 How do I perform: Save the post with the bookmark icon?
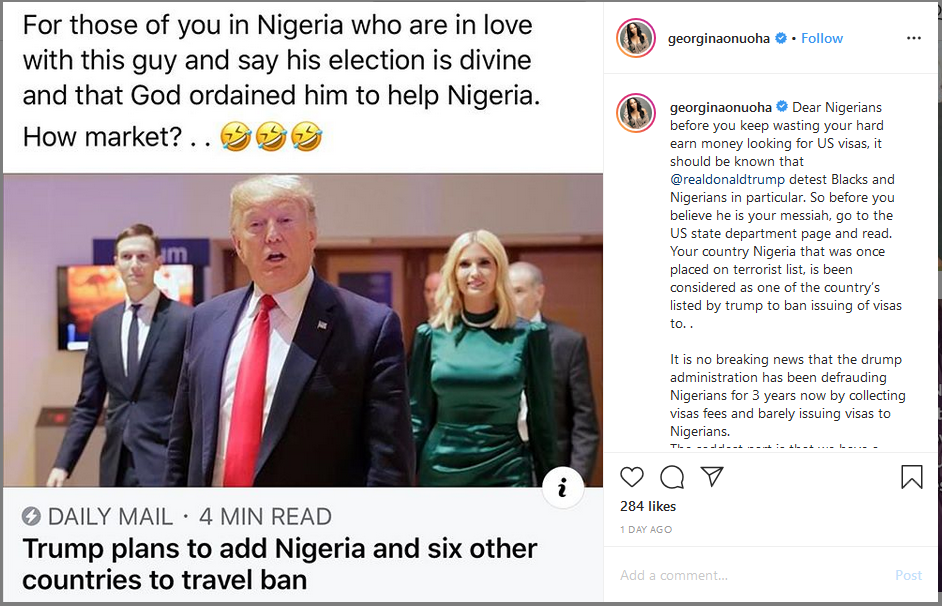pyautogui.click(x=911, y=477)
